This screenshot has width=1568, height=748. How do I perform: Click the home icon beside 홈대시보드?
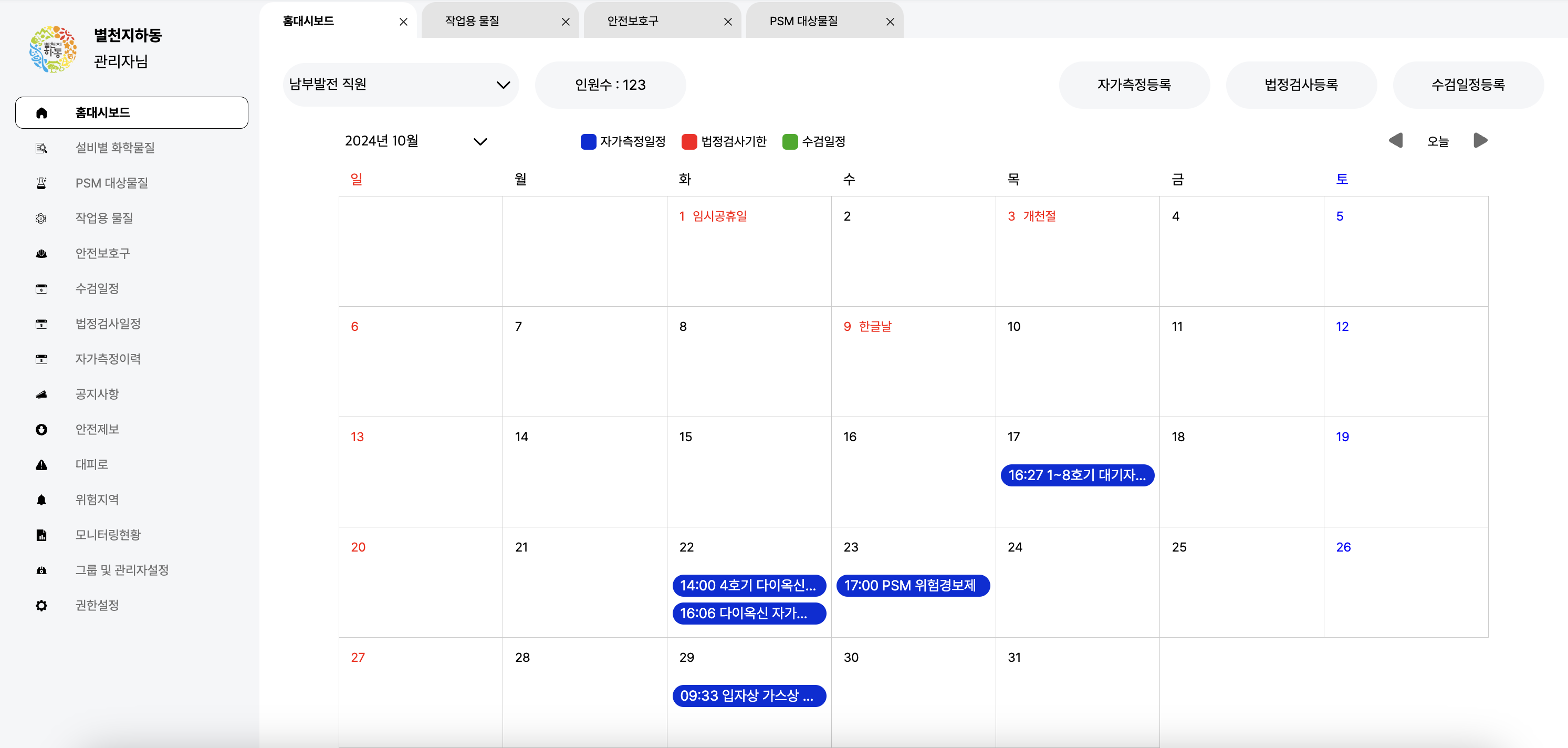pos(41,113)
